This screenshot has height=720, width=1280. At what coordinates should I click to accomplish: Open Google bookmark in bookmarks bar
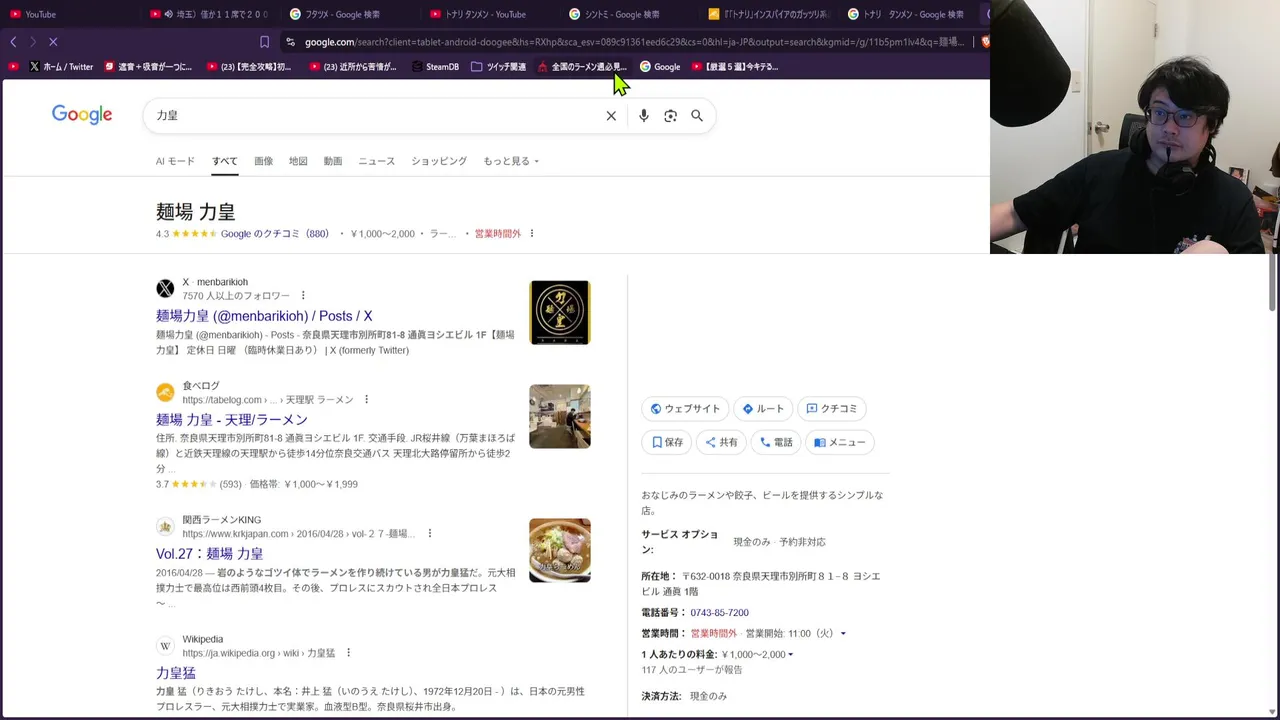click(x=660, y=67)
